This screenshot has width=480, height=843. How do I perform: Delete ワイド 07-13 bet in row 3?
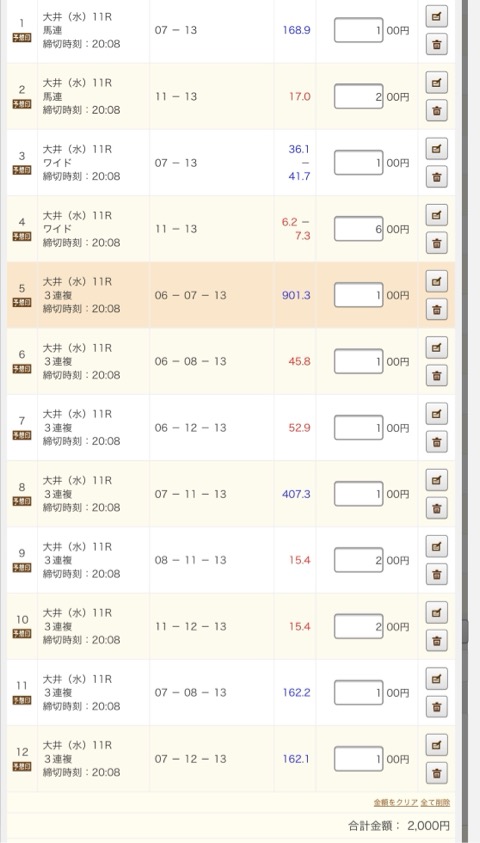click(x=436, y=177)
